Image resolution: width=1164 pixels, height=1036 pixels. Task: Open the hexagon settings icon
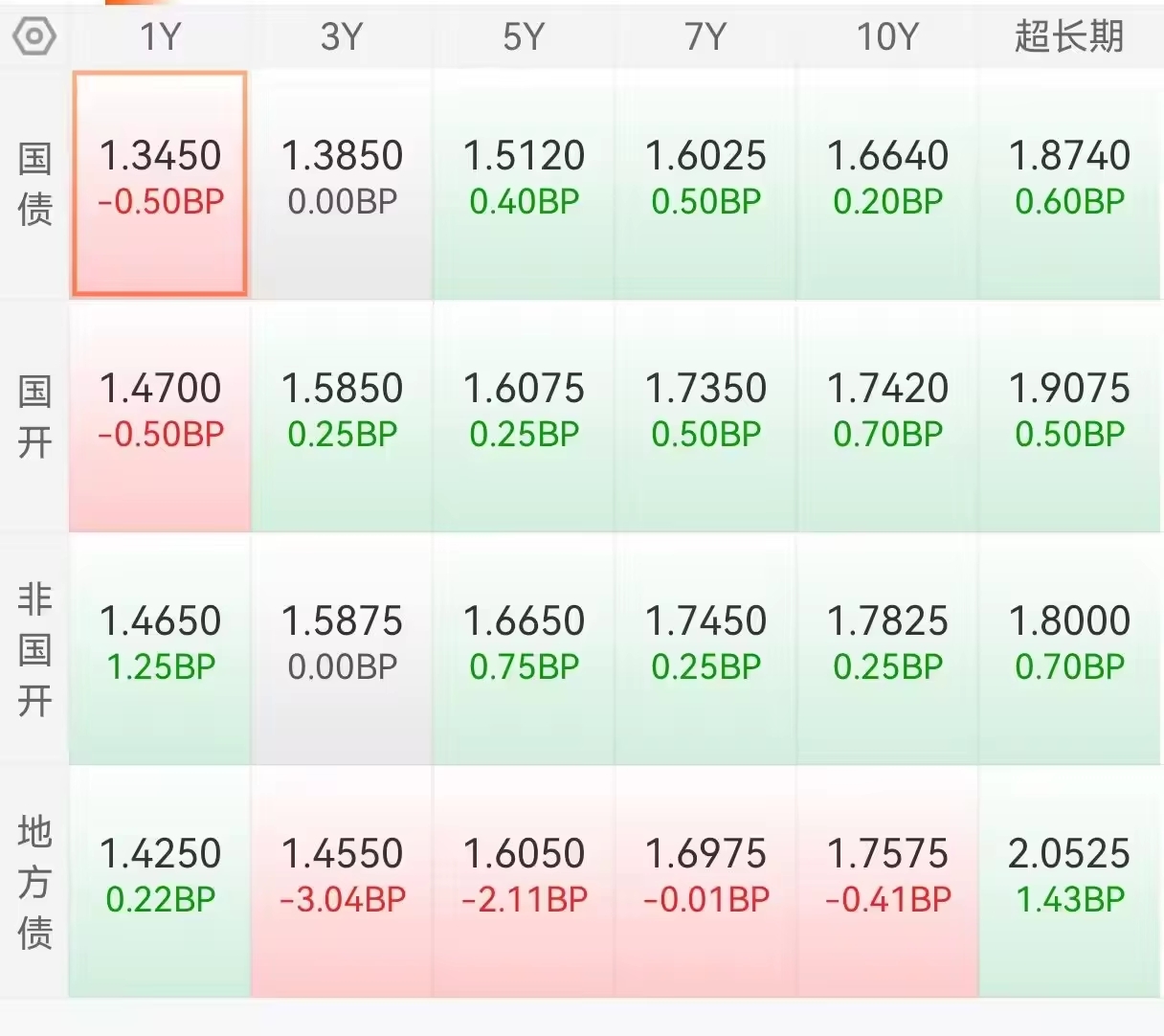[x=34, y=36]
